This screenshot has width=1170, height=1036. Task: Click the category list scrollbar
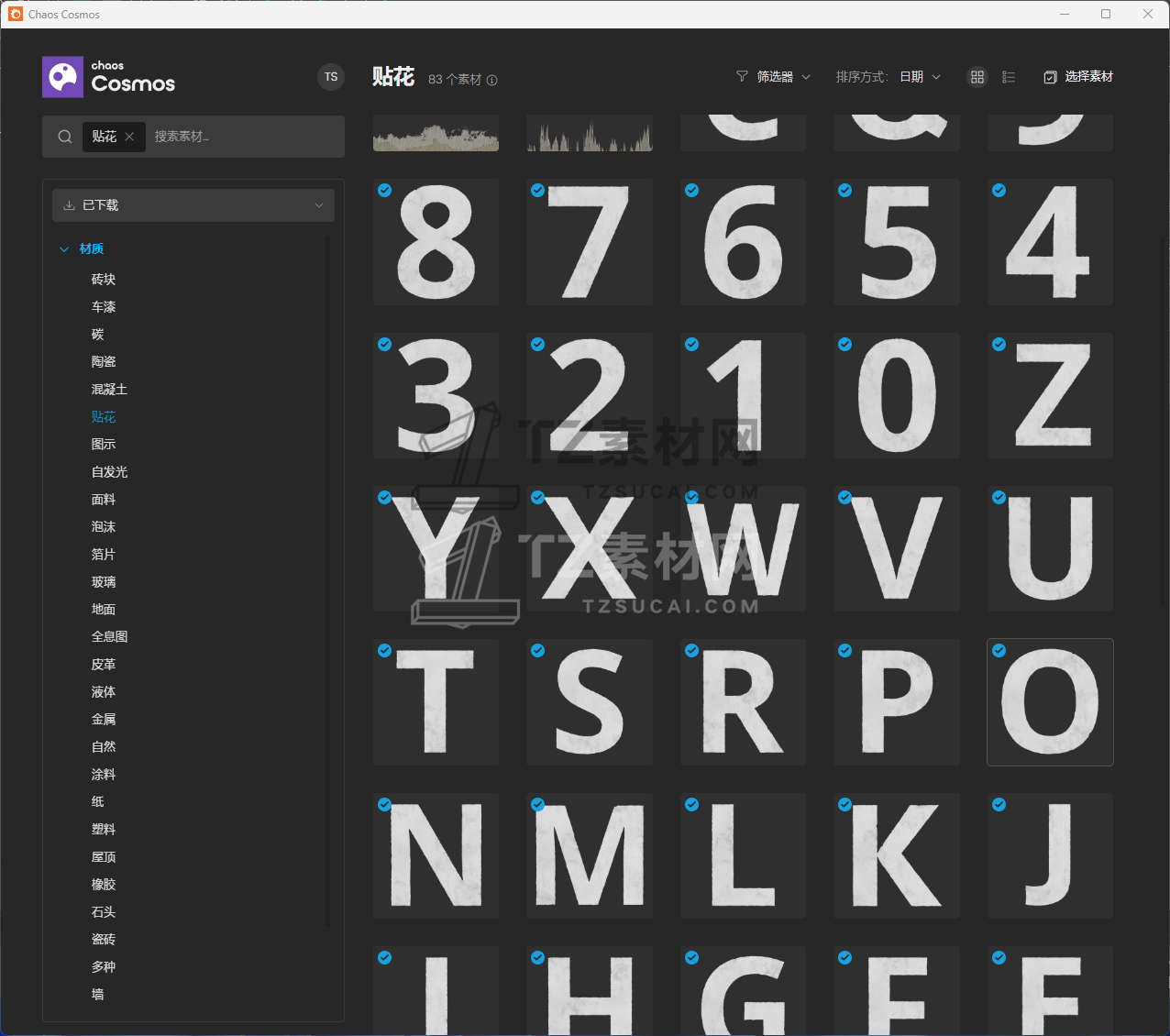[327, 582]
